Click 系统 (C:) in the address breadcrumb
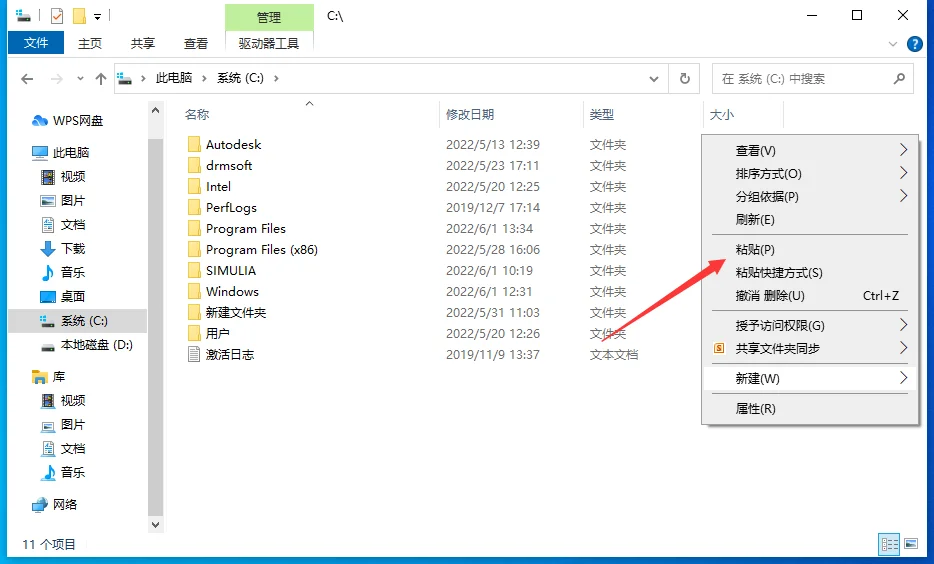The image size is (934, 564). click(240, 78)
